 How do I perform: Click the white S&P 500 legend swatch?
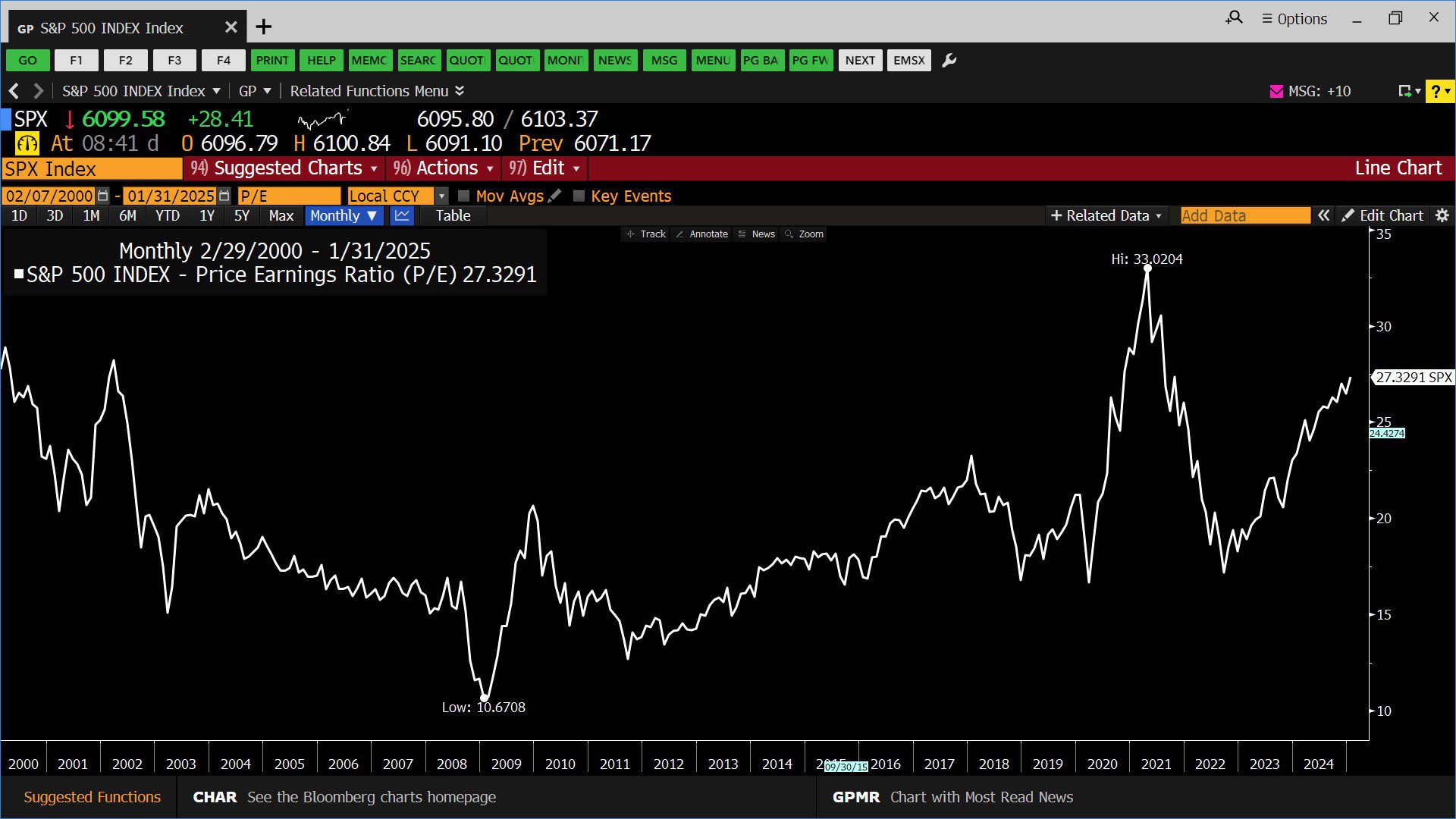click(x=19, y=275)
